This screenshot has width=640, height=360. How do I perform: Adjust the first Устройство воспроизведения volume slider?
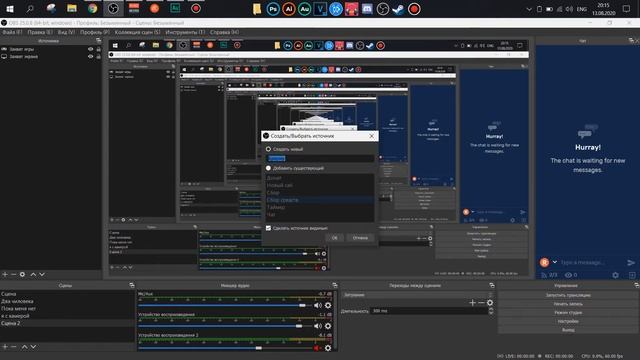[224, 326]
